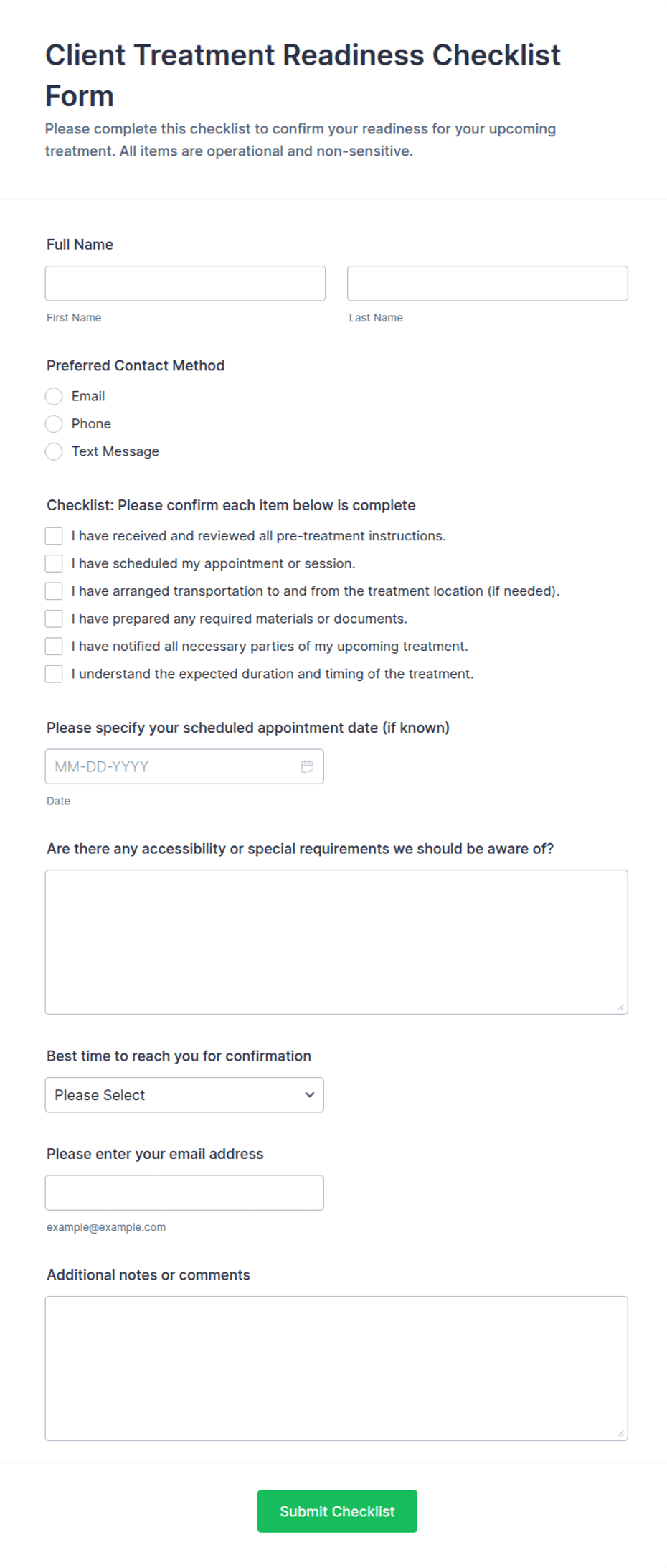This screenshot has height=1568, width=667.
Task: Click the MM-DD-YYYY date input
Action: coord(184,766)
